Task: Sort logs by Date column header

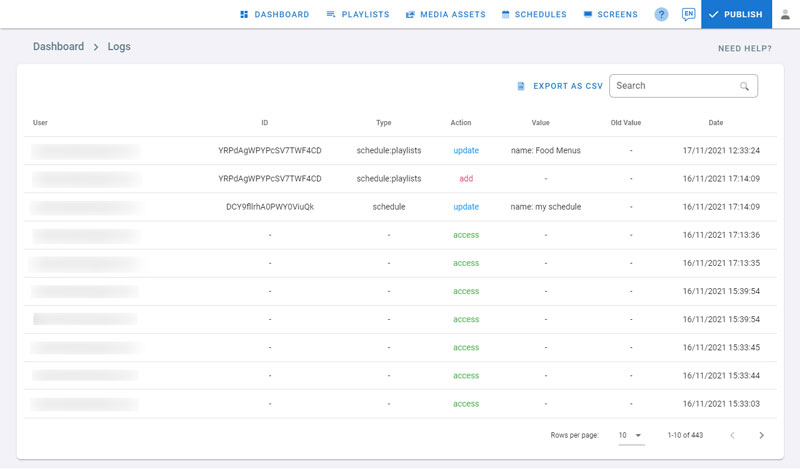Action: pos(716,123)
